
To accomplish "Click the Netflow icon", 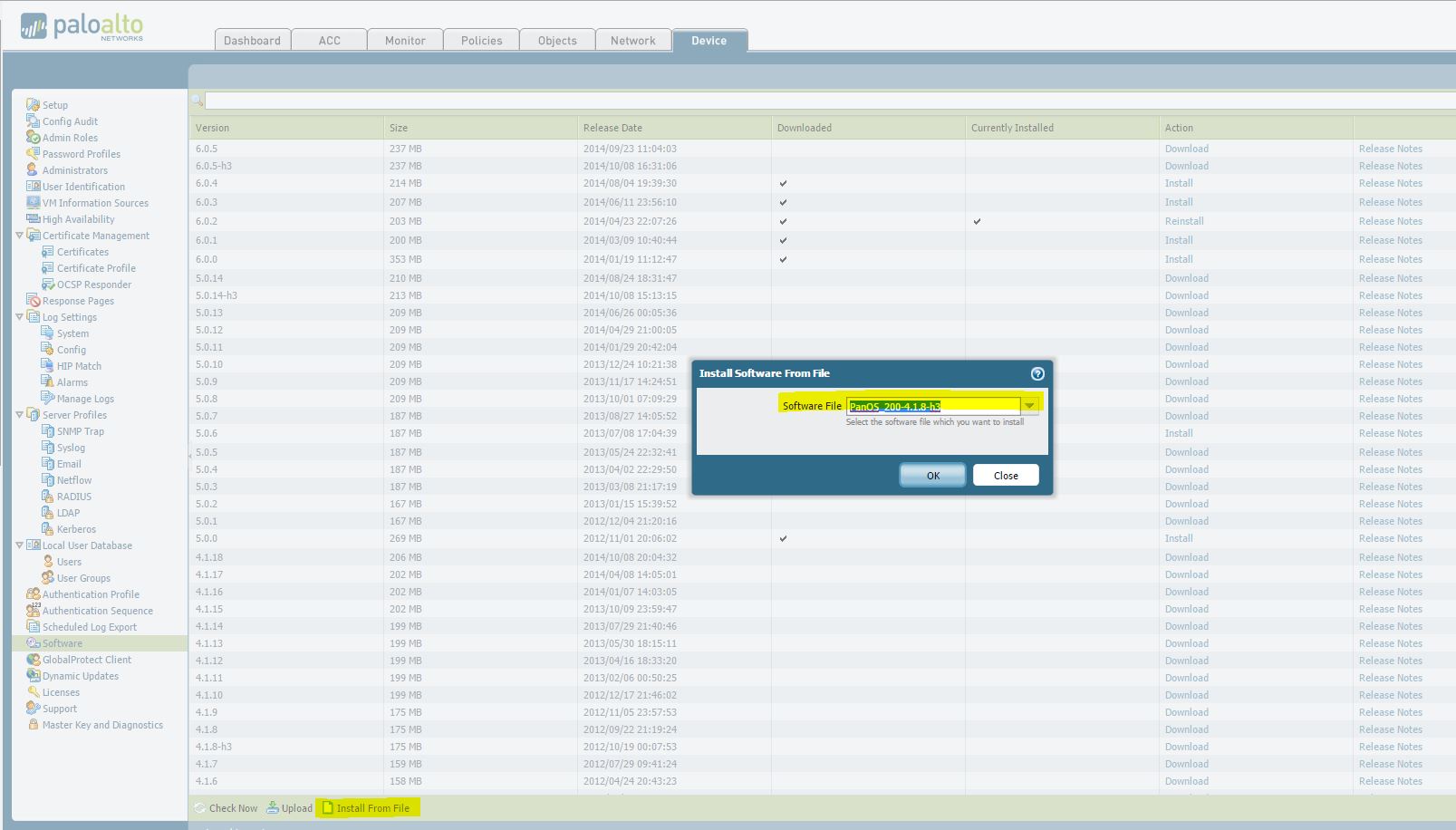I will (48, 480).
